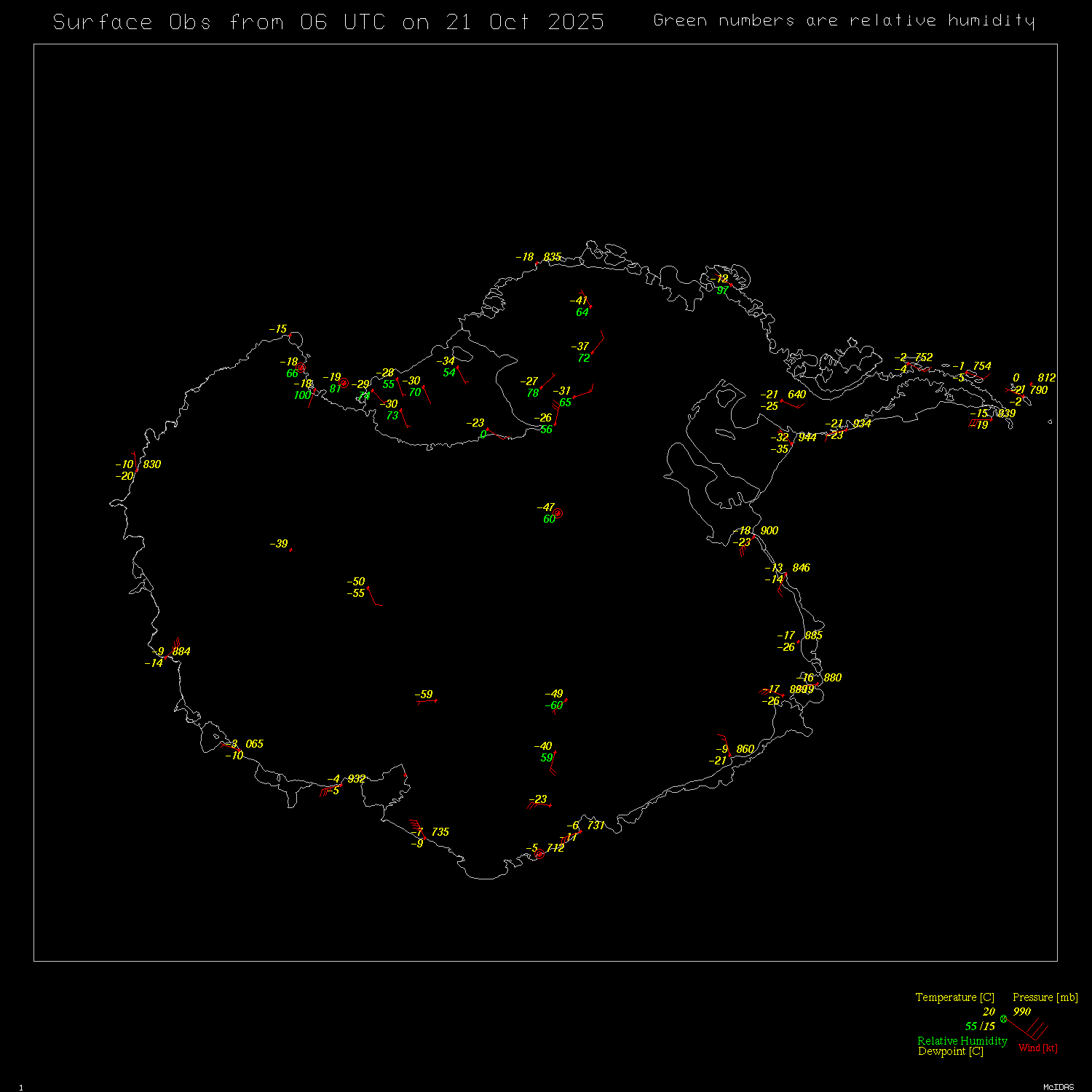This screenshot has height=1092, width=1092.
Task: Click the green station circle in the legend
Action: point(1003,1018)
